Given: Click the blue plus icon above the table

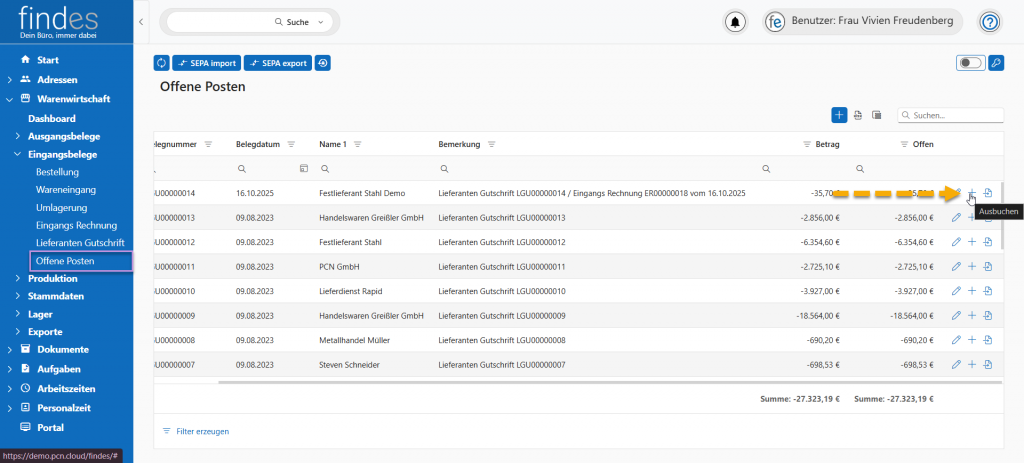Looking at the screenshot, I should (x=839, y=115).
